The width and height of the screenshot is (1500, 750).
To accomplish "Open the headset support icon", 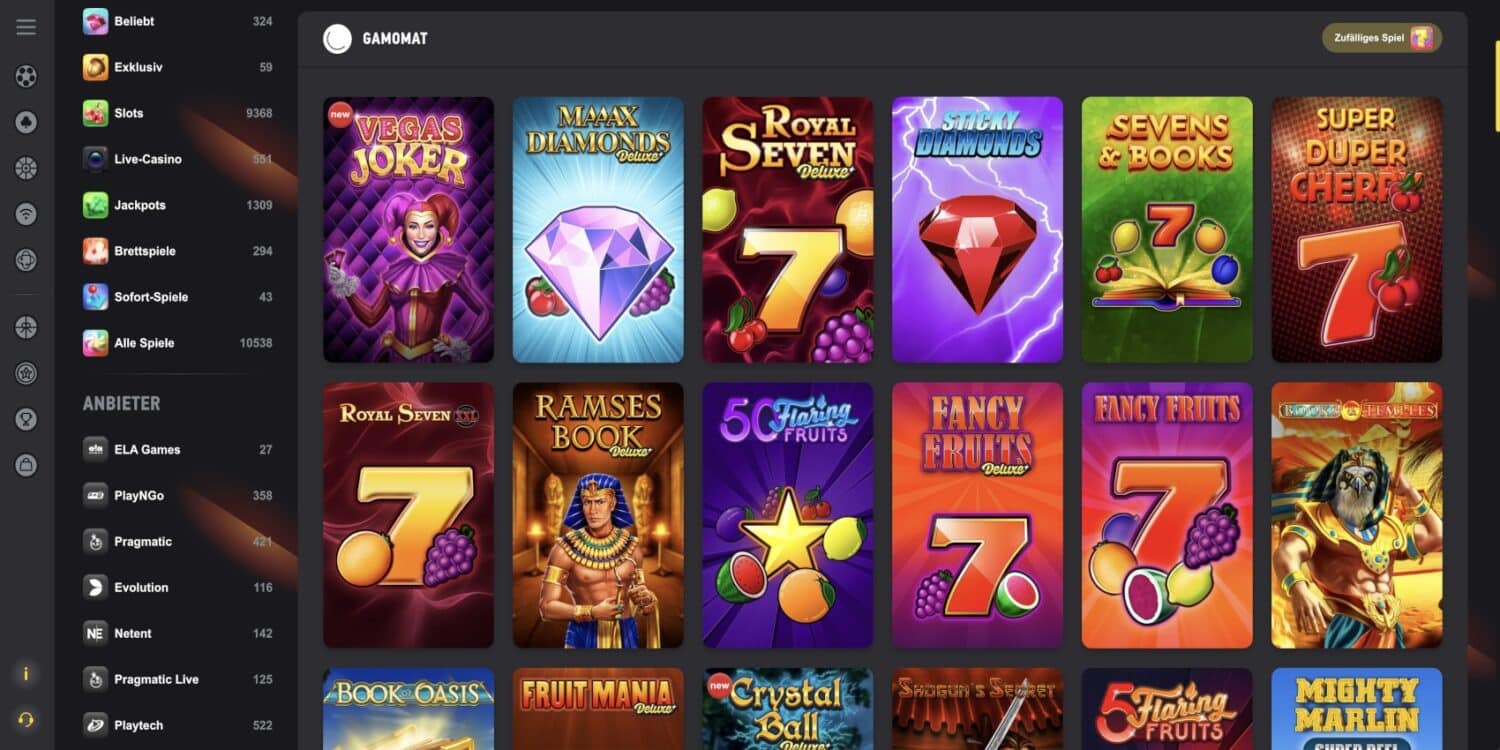I will (x=26, y=719).
